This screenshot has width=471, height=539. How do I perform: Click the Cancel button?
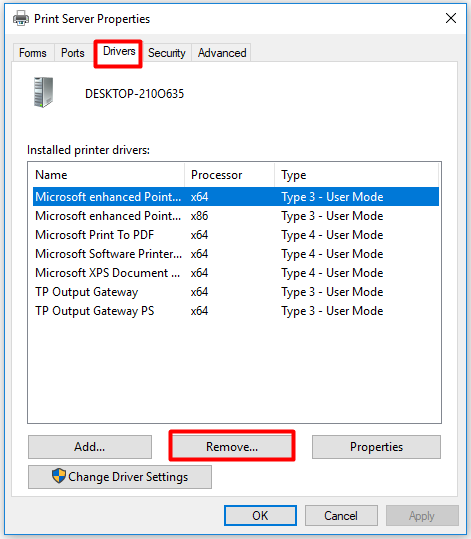point(341,516)
